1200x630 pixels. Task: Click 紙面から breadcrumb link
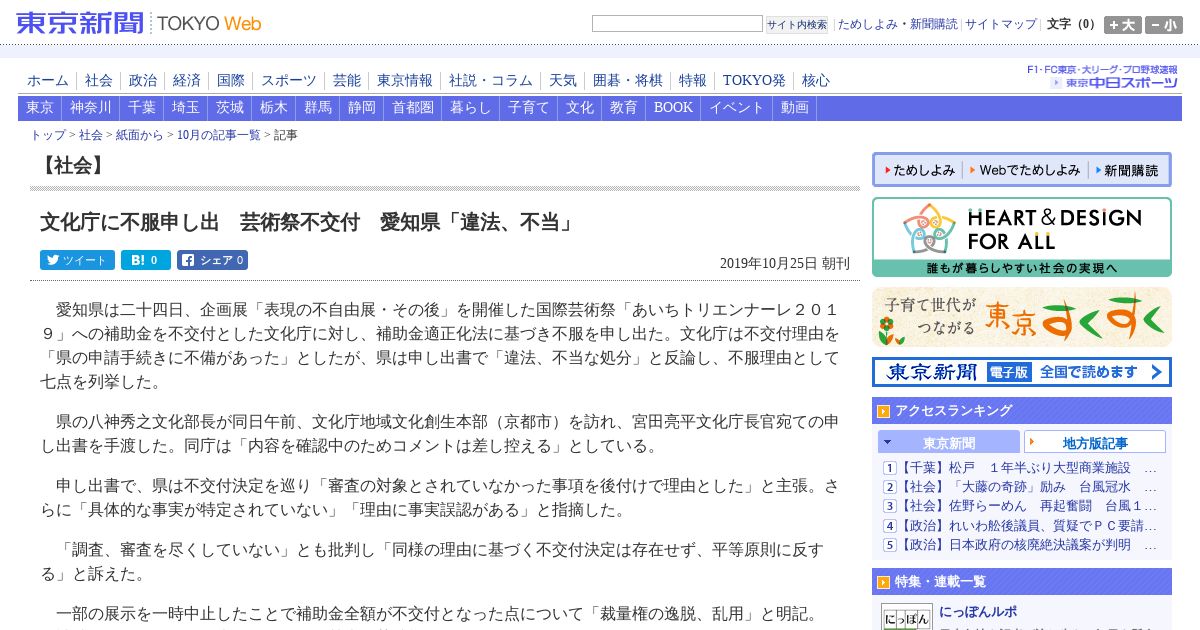(139, 135)
